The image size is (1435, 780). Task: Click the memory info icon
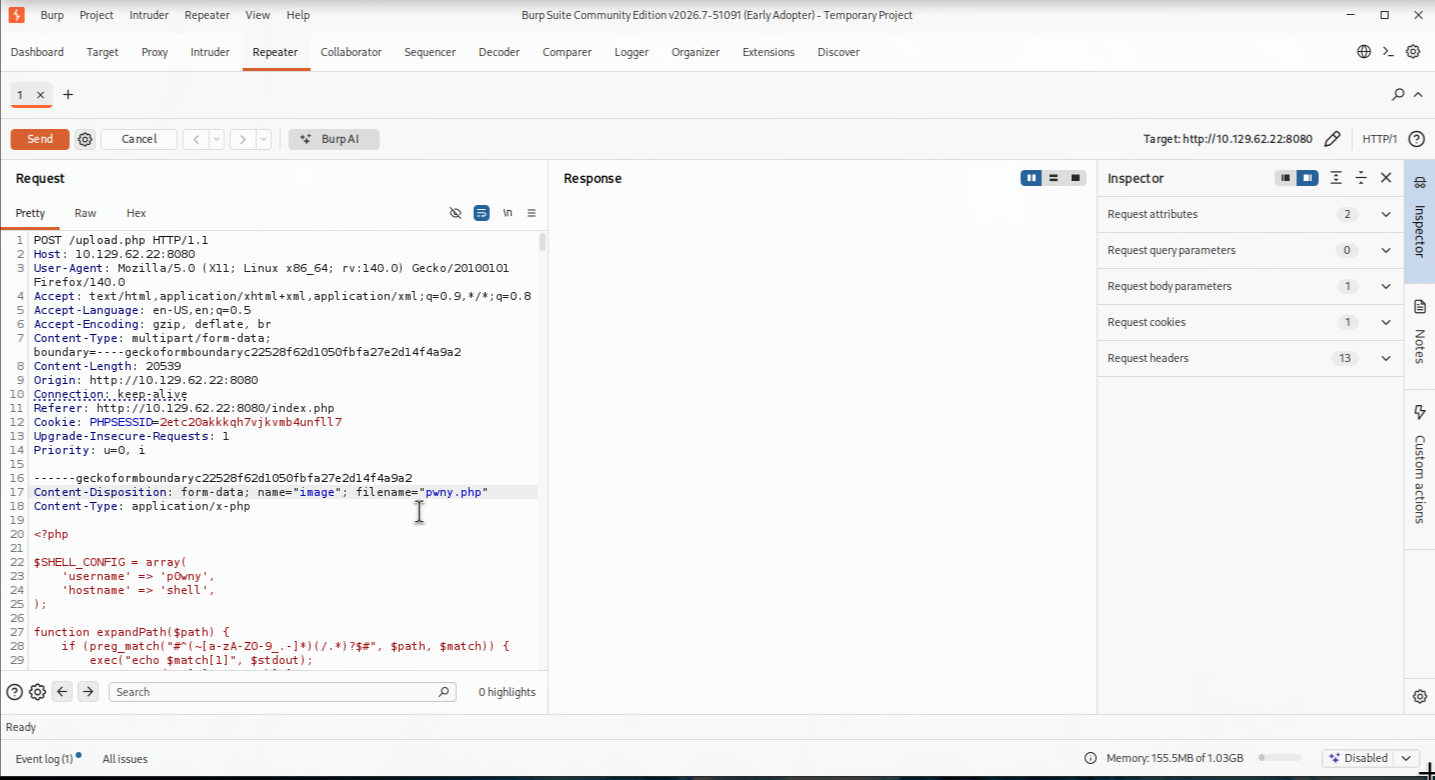[x=1091, y=758]
